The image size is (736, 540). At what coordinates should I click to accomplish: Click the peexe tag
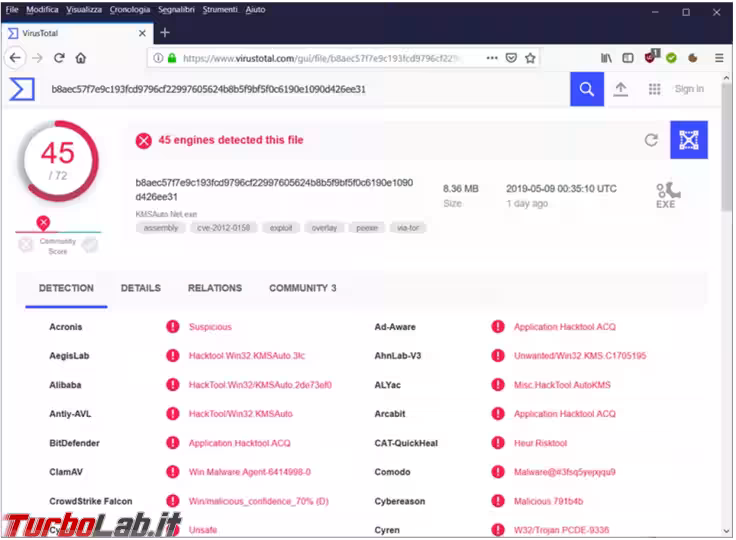tap(367, 228)
